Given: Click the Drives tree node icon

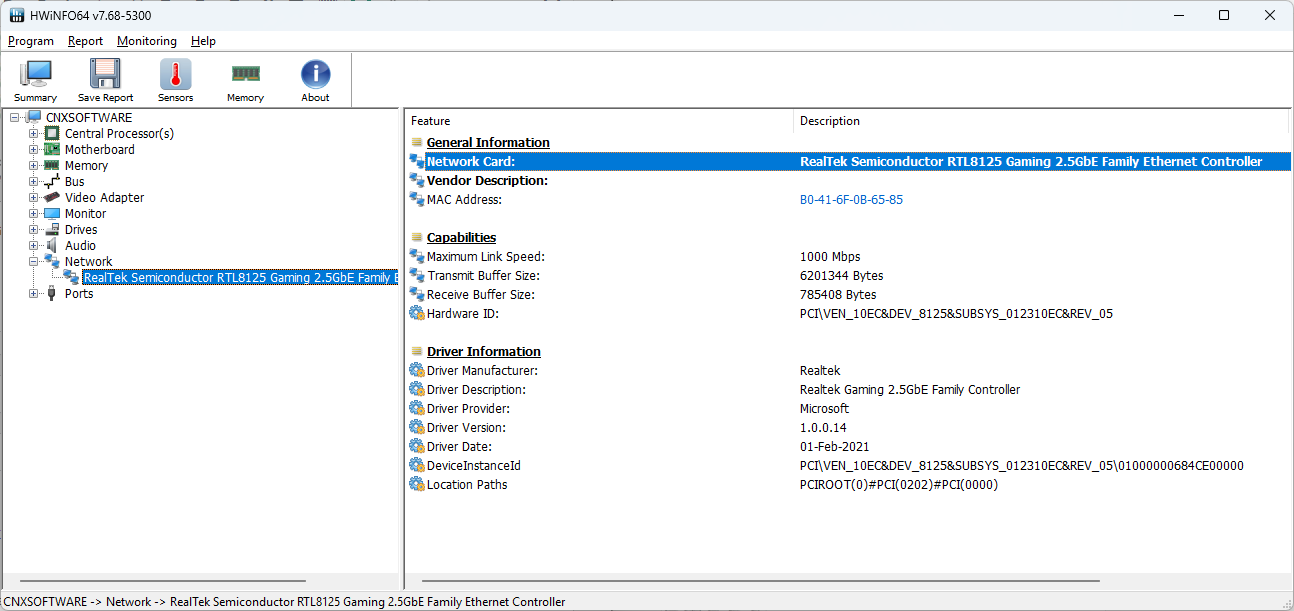Looking at the screenshot, I should click(51, 230).
